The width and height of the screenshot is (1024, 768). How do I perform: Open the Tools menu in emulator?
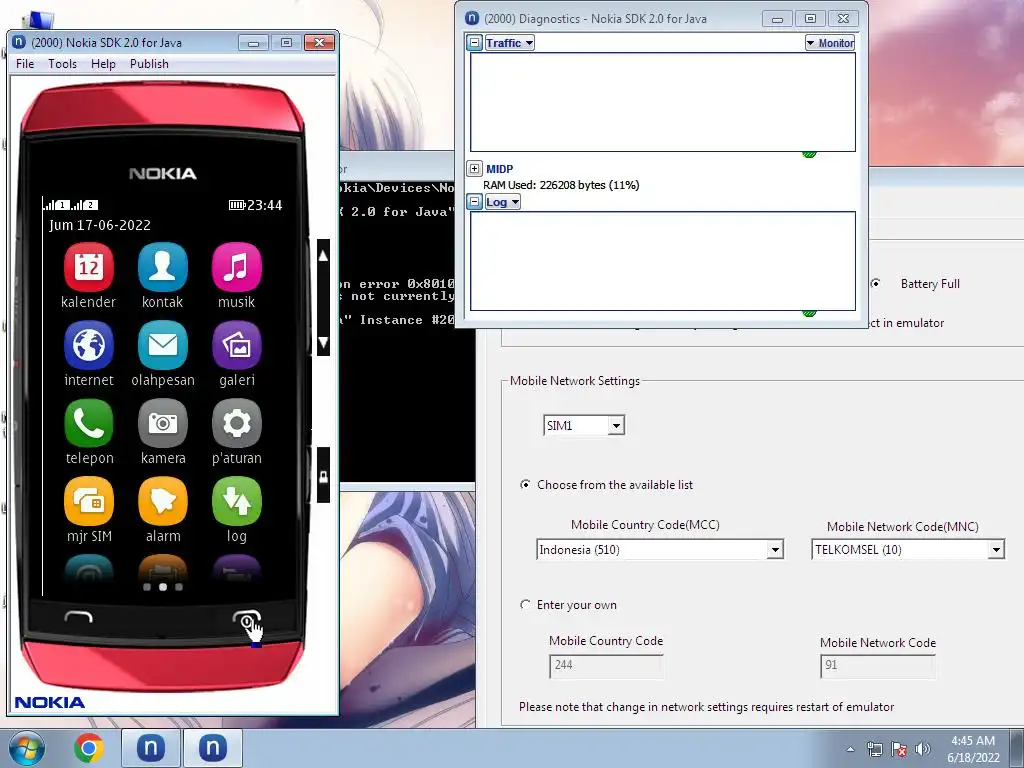click(62, 64)
